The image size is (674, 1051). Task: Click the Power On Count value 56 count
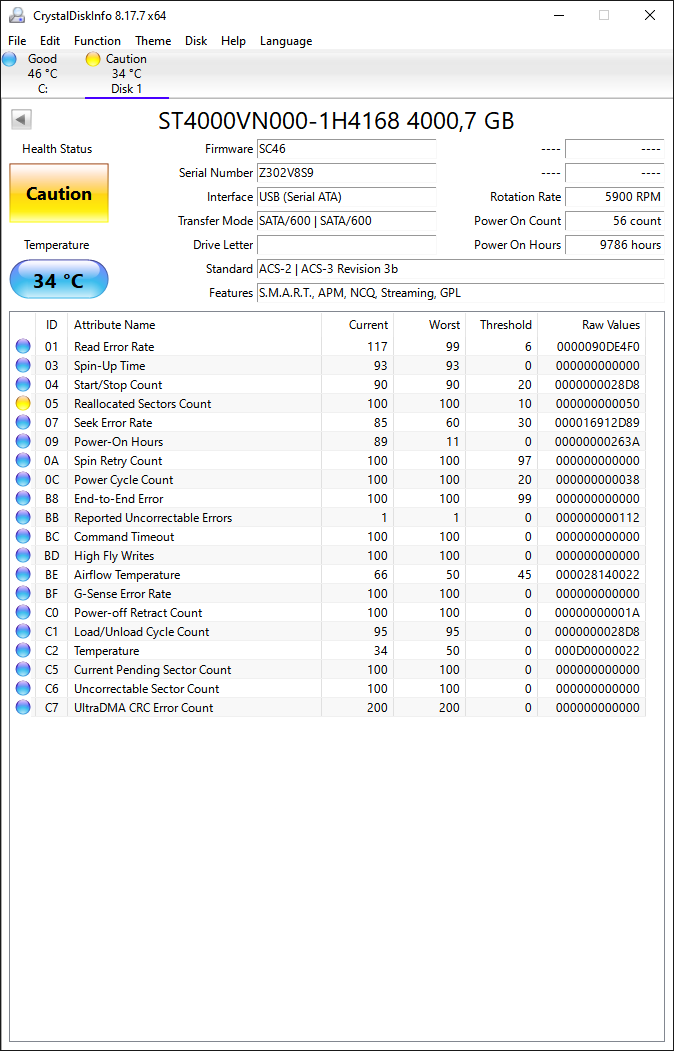pyautogui.click(x=614, y=221)
